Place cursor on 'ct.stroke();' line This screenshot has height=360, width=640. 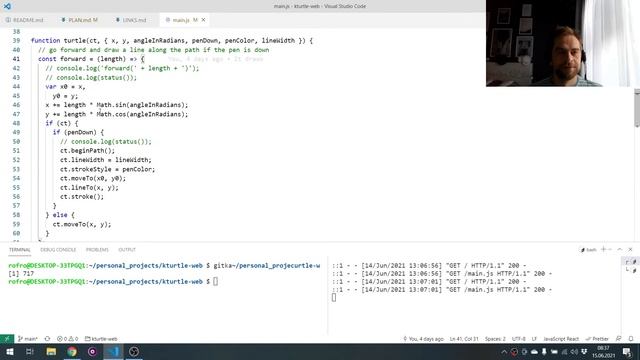(x=82, y=197)
